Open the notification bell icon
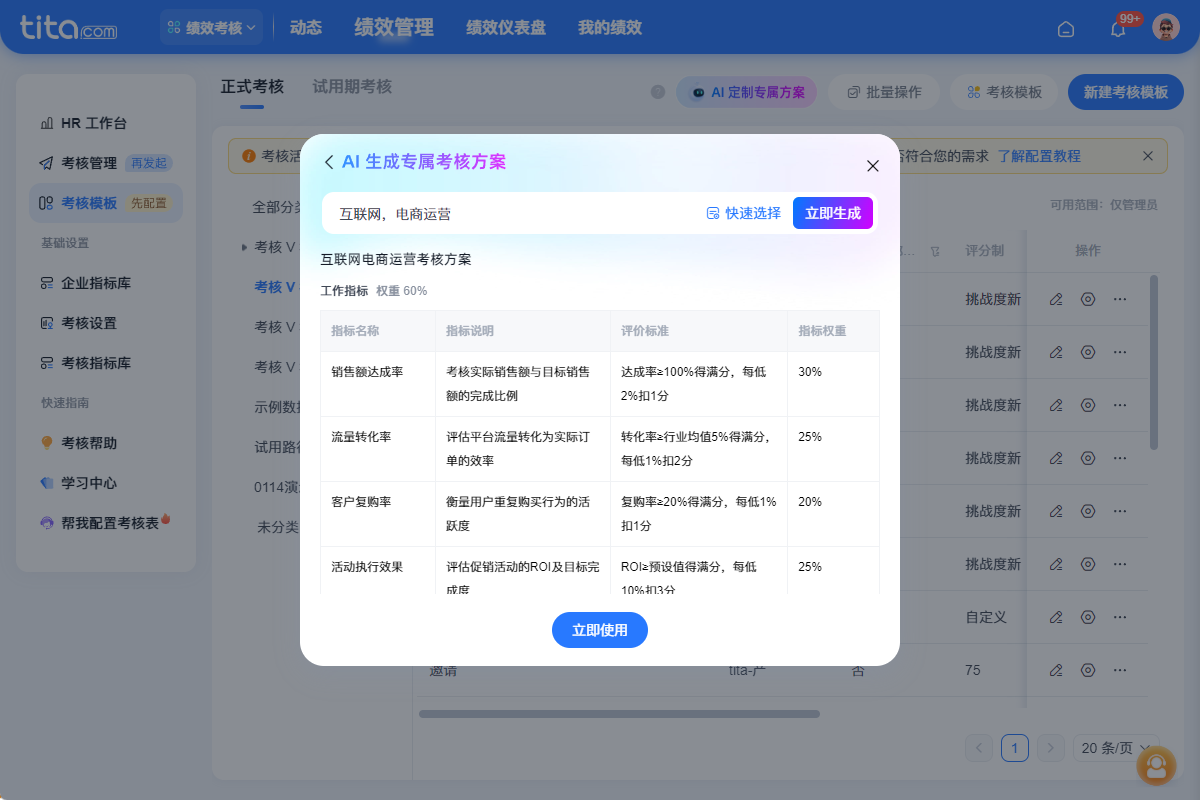 click(x=1118, y=29)
